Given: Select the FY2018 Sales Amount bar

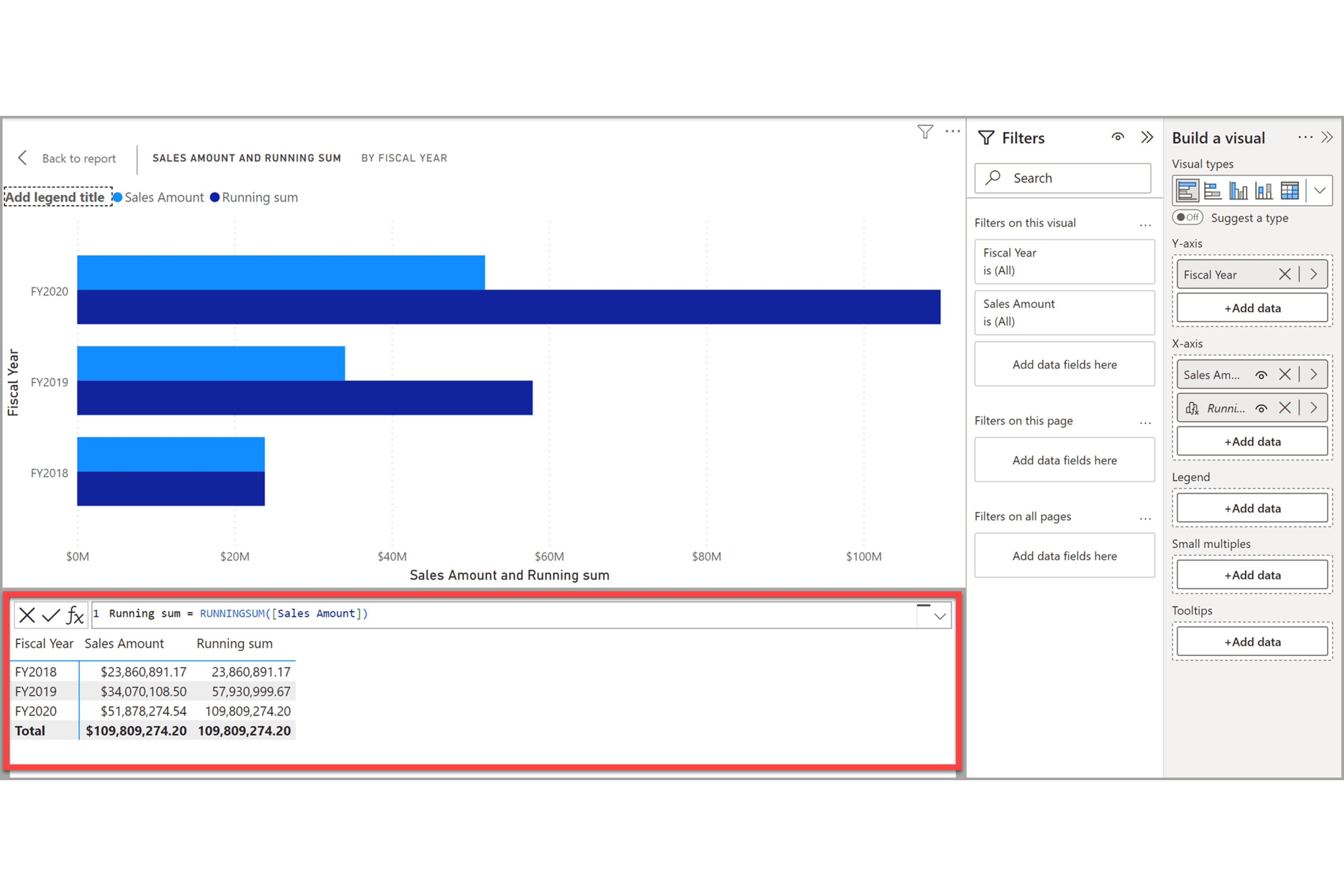Looking at the screenshot, I should [x=171, y=454].
